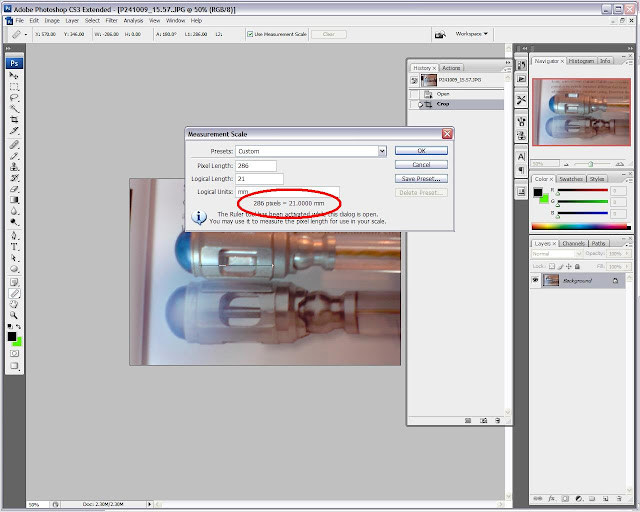Select the Pen tool

(x=14, y=236)
